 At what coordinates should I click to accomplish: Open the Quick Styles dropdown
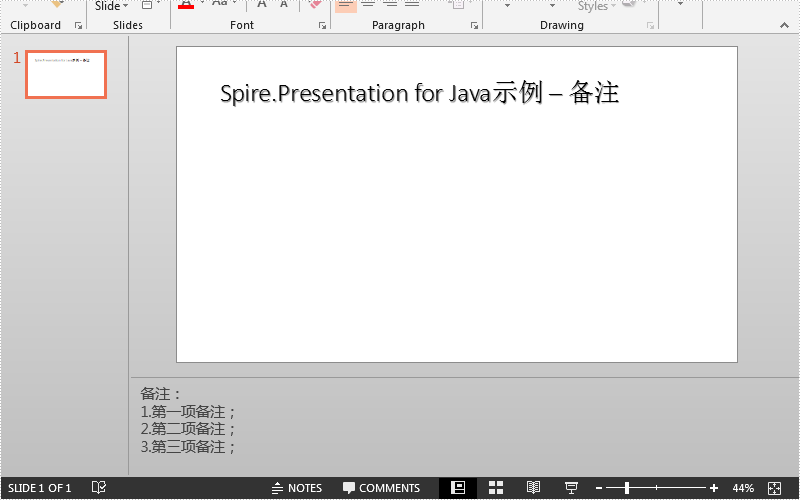pos(596,6)
